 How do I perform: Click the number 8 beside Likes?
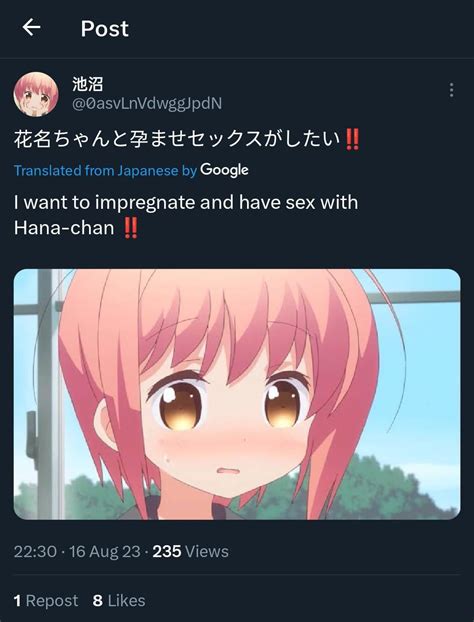pyautogui.click(x=98, y=601)
